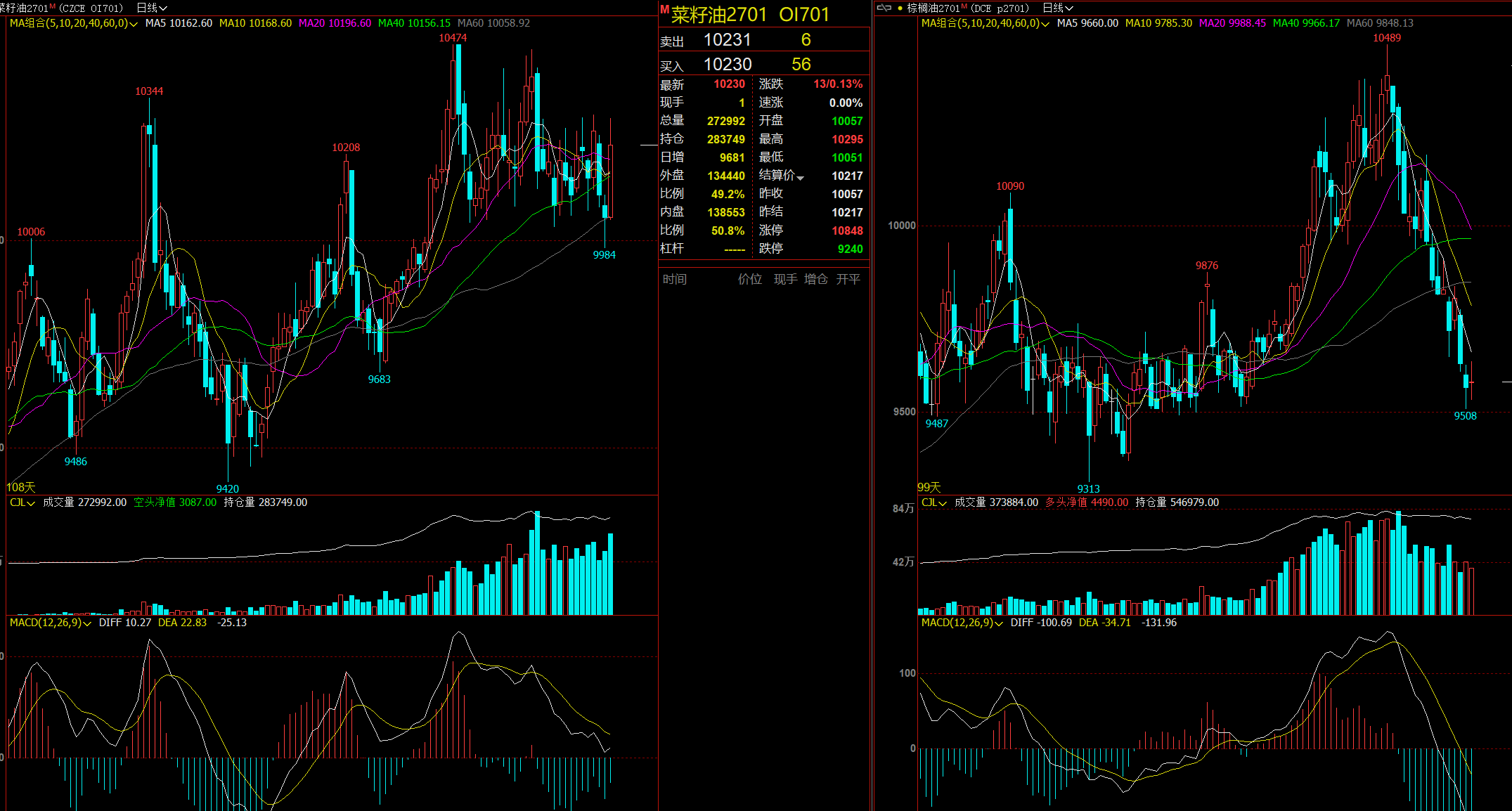Image resolution: width=1512 pixels, height=811 pixels.
Task: Open the CJL indicator menu on right chart
Action: (933, 502)
